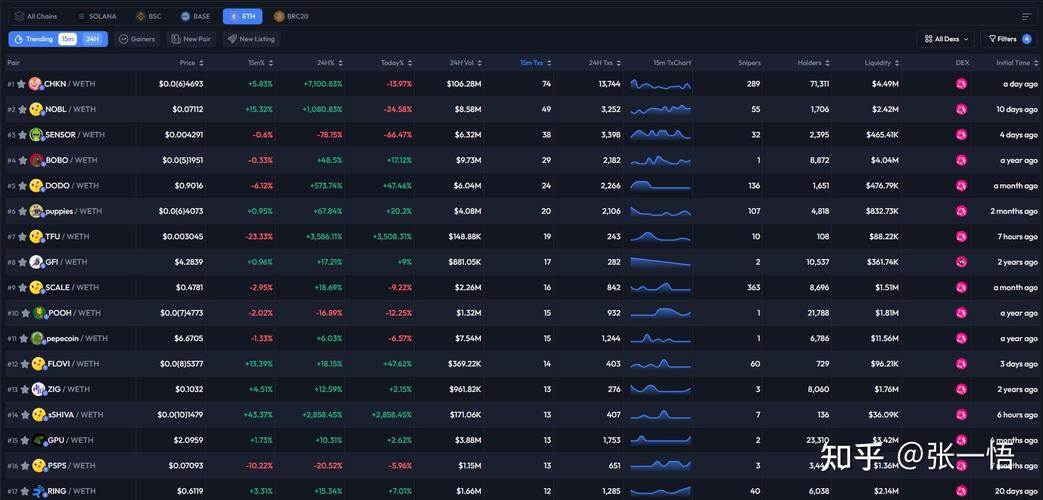
Task: Switch to SOLANA chain tab
Action: 97,17
